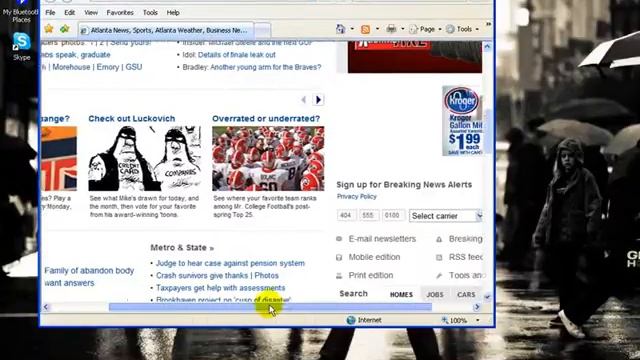Open Bradley: Another young arm for the Braves
The width and height of the screenshot is (640, 360).
252,67
